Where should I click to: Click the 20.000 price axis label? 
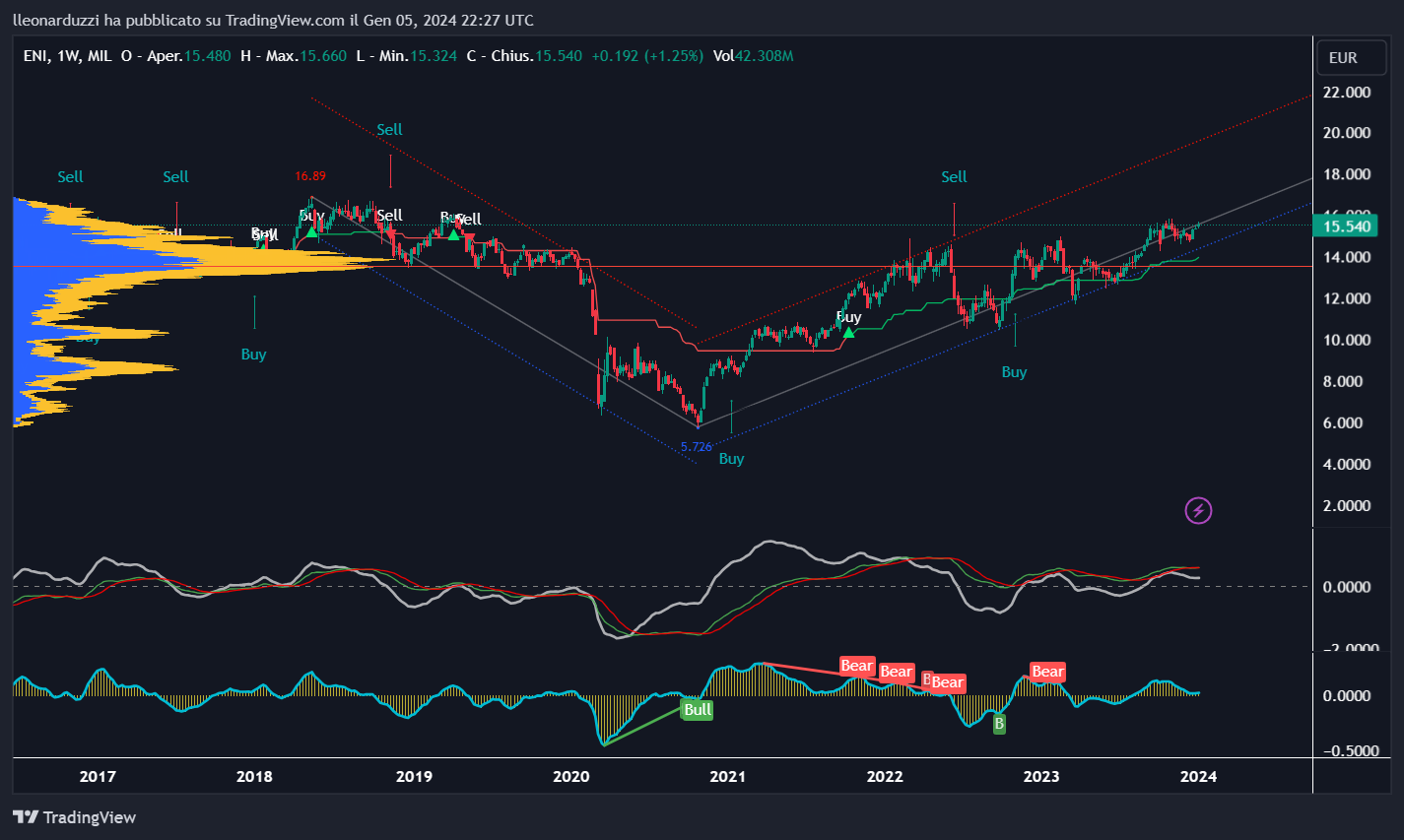(1347, 133)
